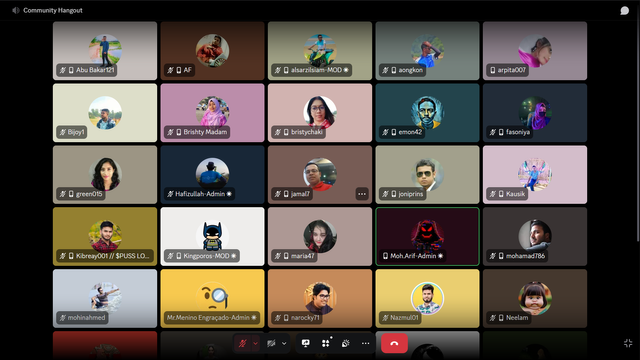The height and width of the screenshot is (360, 640).
Task: Open more options in the call toolbar
Action: point(365,343)
